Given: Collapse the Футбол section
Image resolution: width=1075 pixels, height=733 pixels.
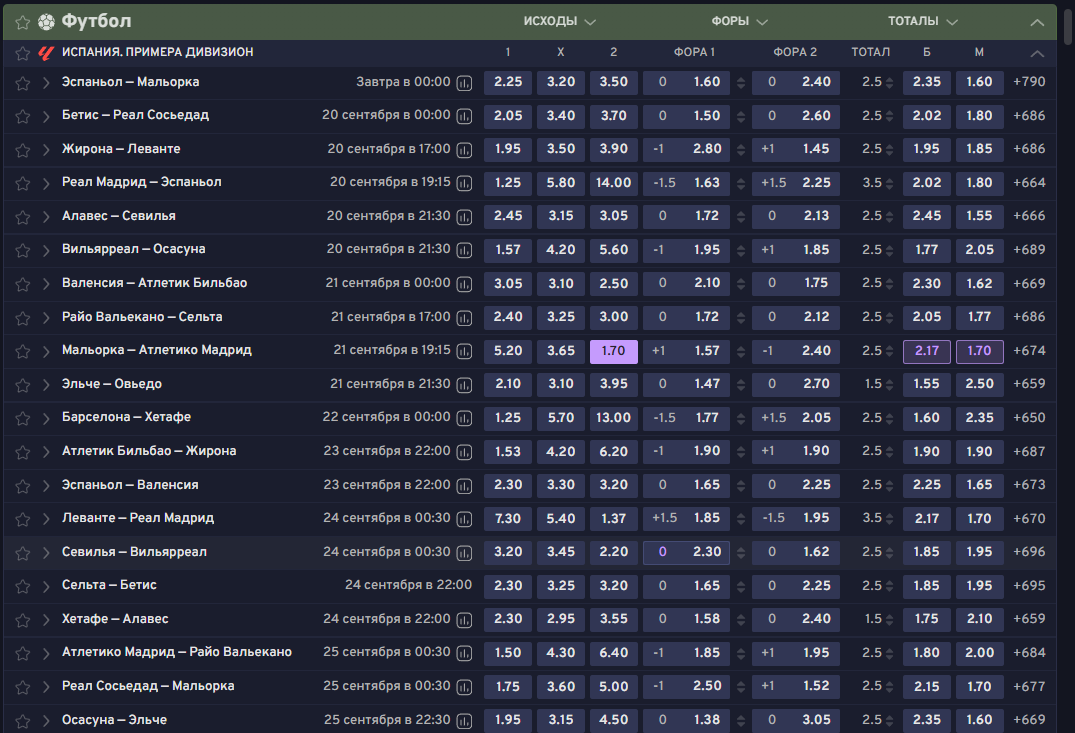Looking at the screenshot, I should pyautogui.click(x=1037, y=22).
